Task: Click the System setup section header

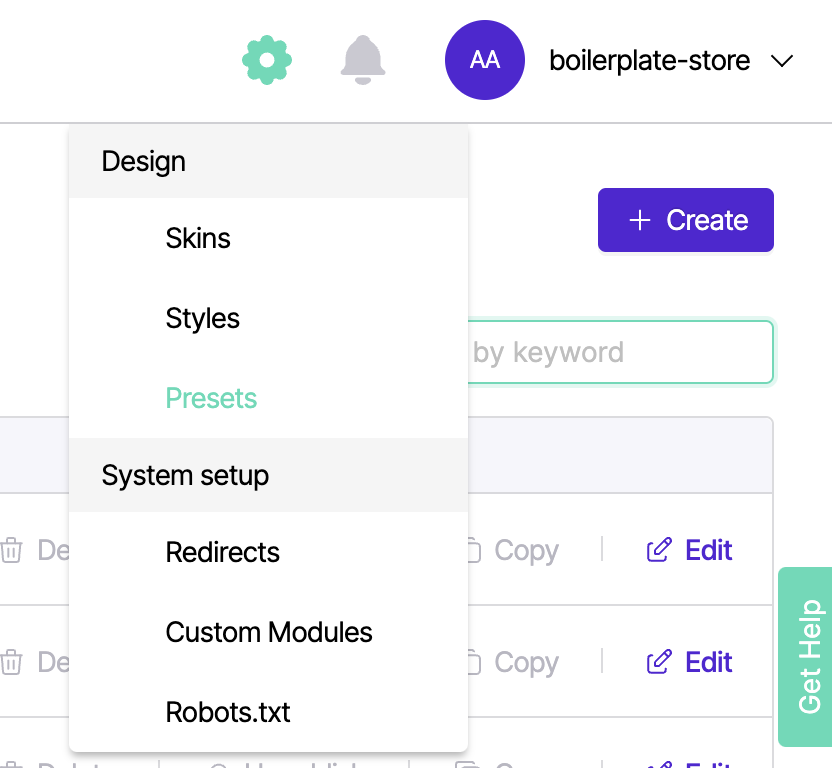Action: [268, 475]
